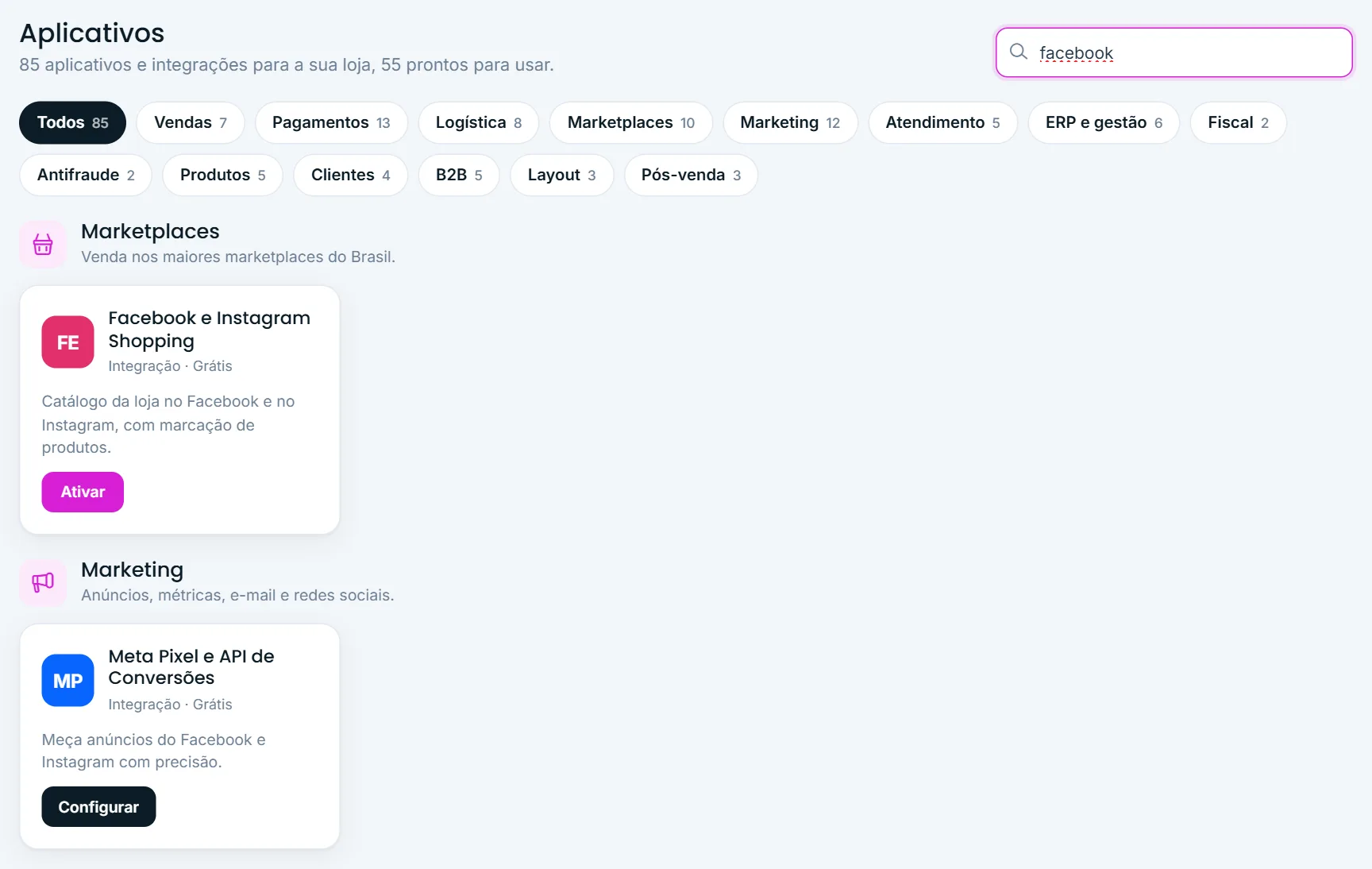Click the FE app logo icon
Viewport: 1372px width, 869px height.
pos(67,342)
